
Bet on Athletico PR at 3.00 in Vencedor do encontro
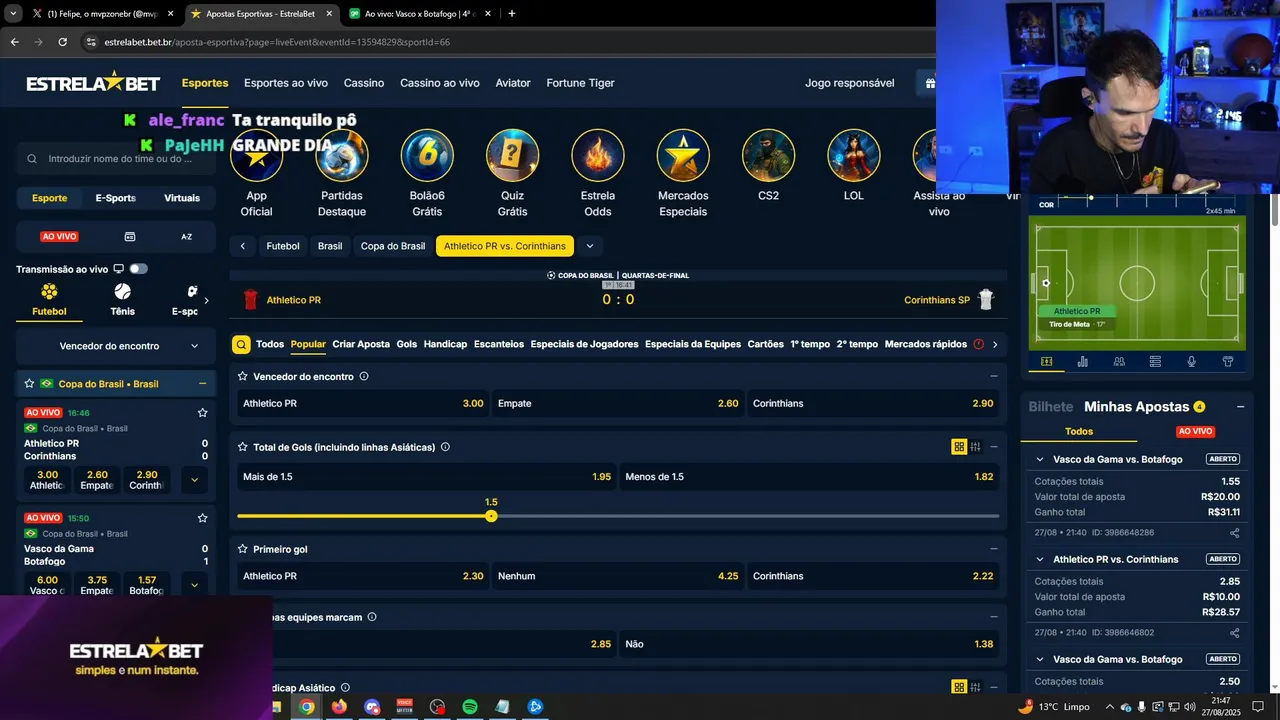coord(363,404)
